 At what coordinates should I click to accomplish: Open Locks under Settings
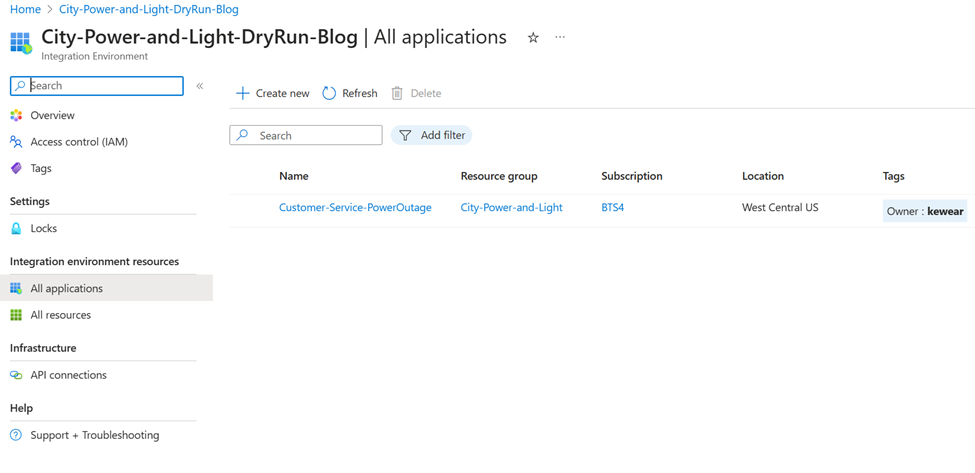click(44, 229)
